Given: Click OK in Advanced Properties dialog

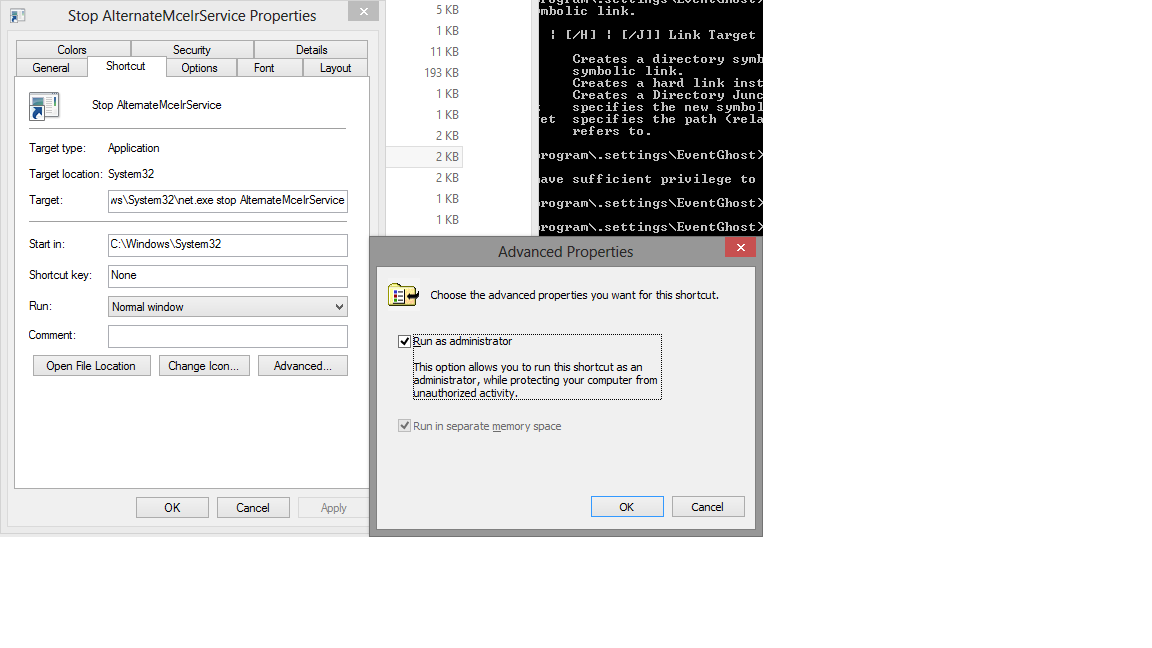Looking at the screenshot, I should (627, 507).
